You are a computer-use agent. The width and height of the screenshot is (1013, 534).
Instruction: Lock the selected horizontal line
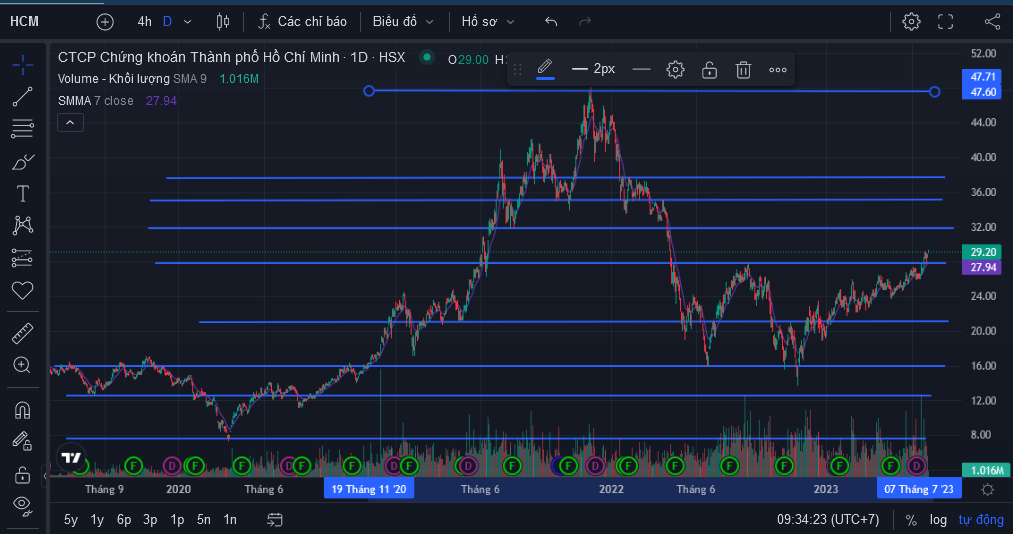coord(709,70)
